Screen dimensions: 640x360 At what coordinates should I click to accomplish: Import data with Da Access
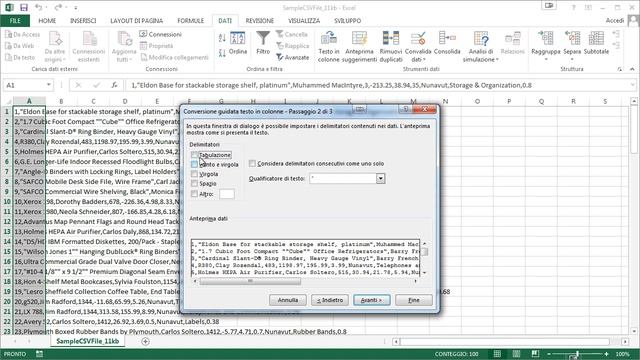pos(22,35)
